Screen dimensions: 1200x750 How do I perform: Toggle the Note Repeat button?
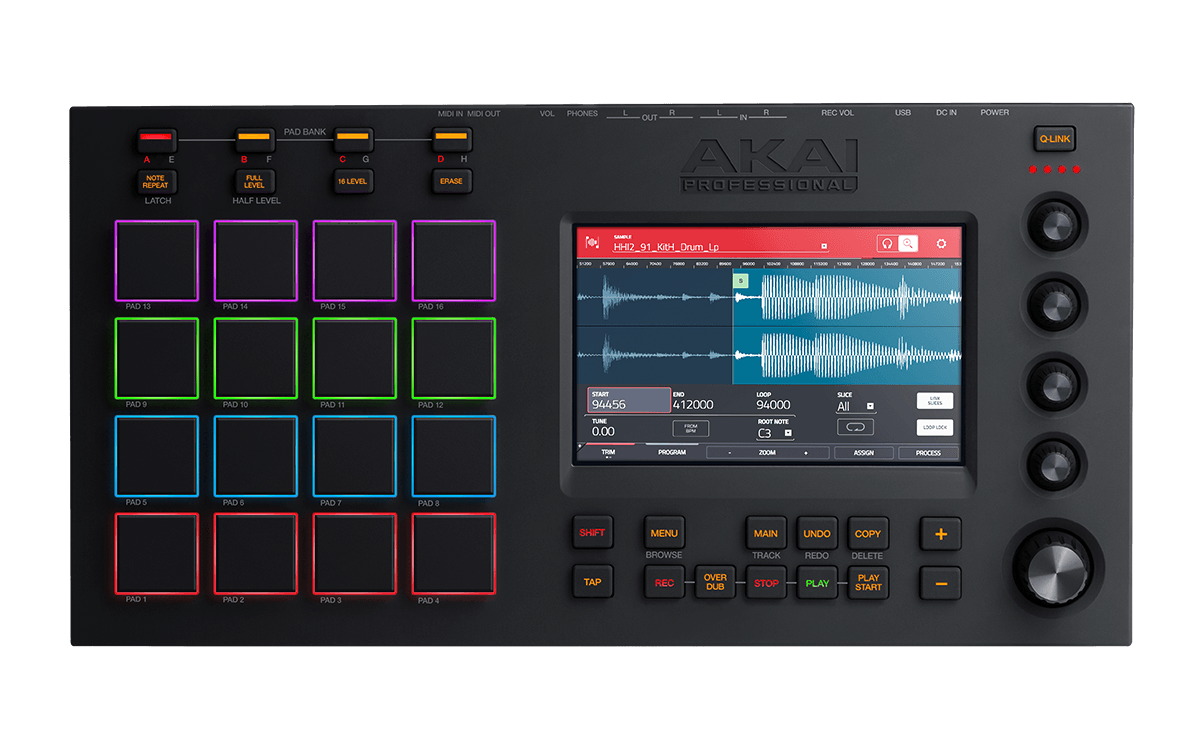(155, 182)
